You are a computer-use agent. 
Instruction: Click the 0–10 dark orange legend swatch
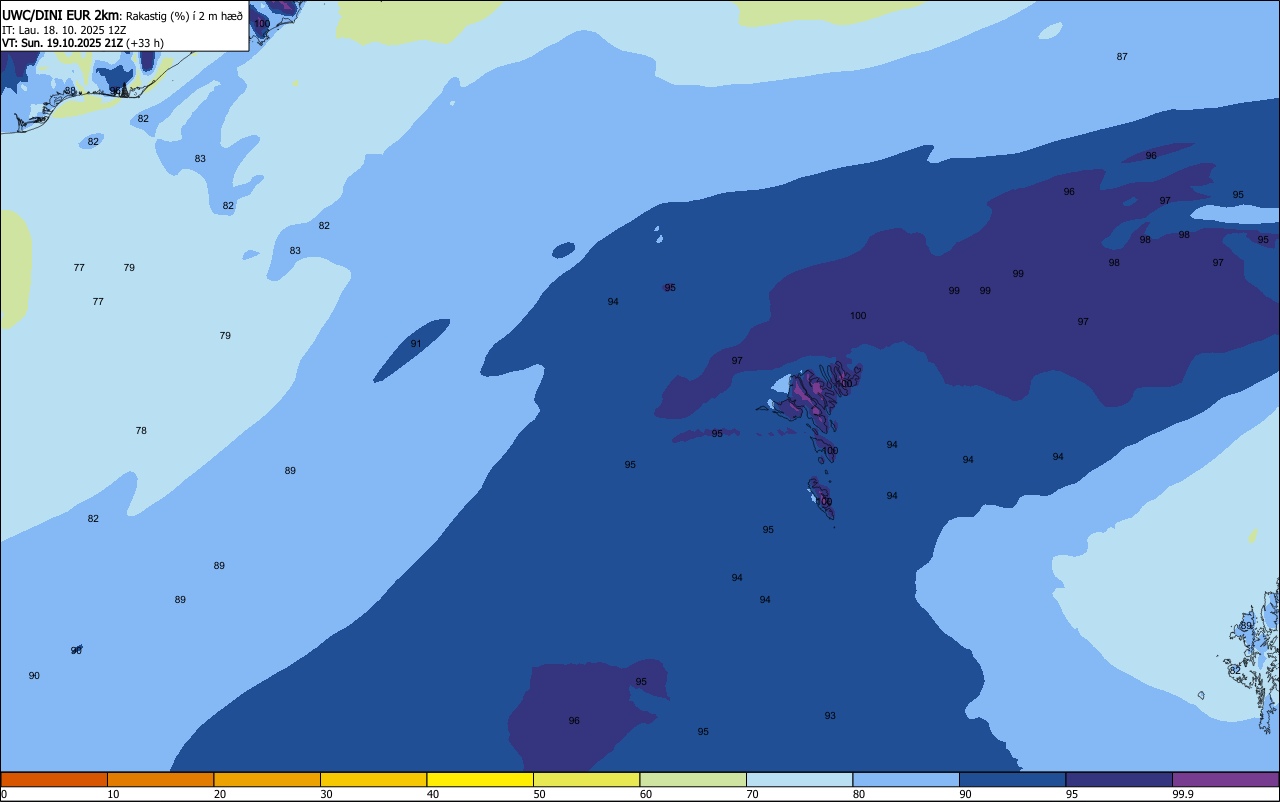coord(54,779)
